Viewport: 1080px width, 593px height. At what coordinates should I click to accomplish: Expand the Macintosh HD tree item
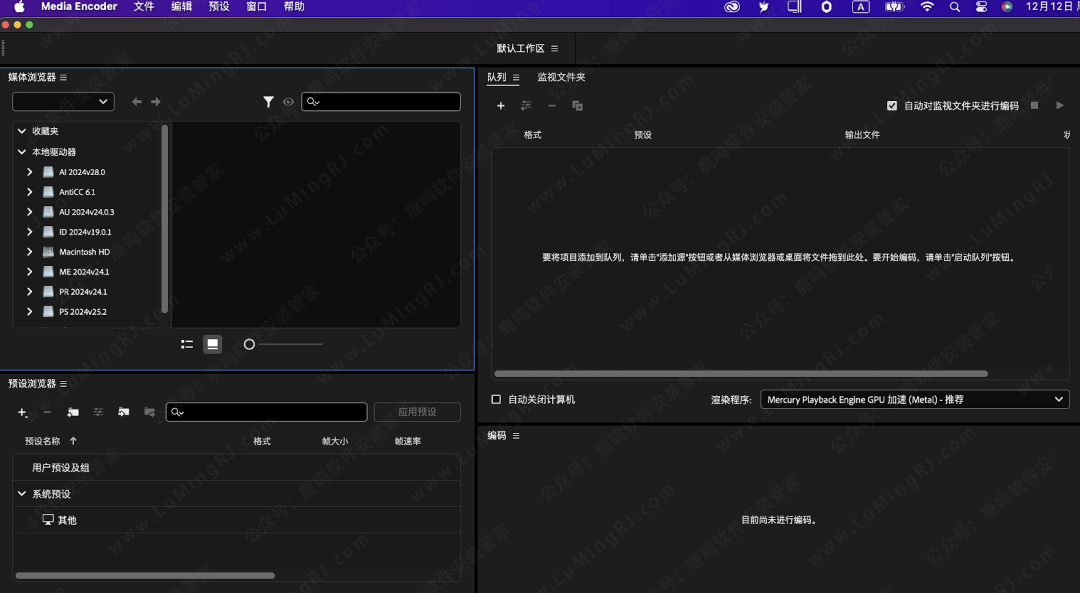(x=28, y=251)
